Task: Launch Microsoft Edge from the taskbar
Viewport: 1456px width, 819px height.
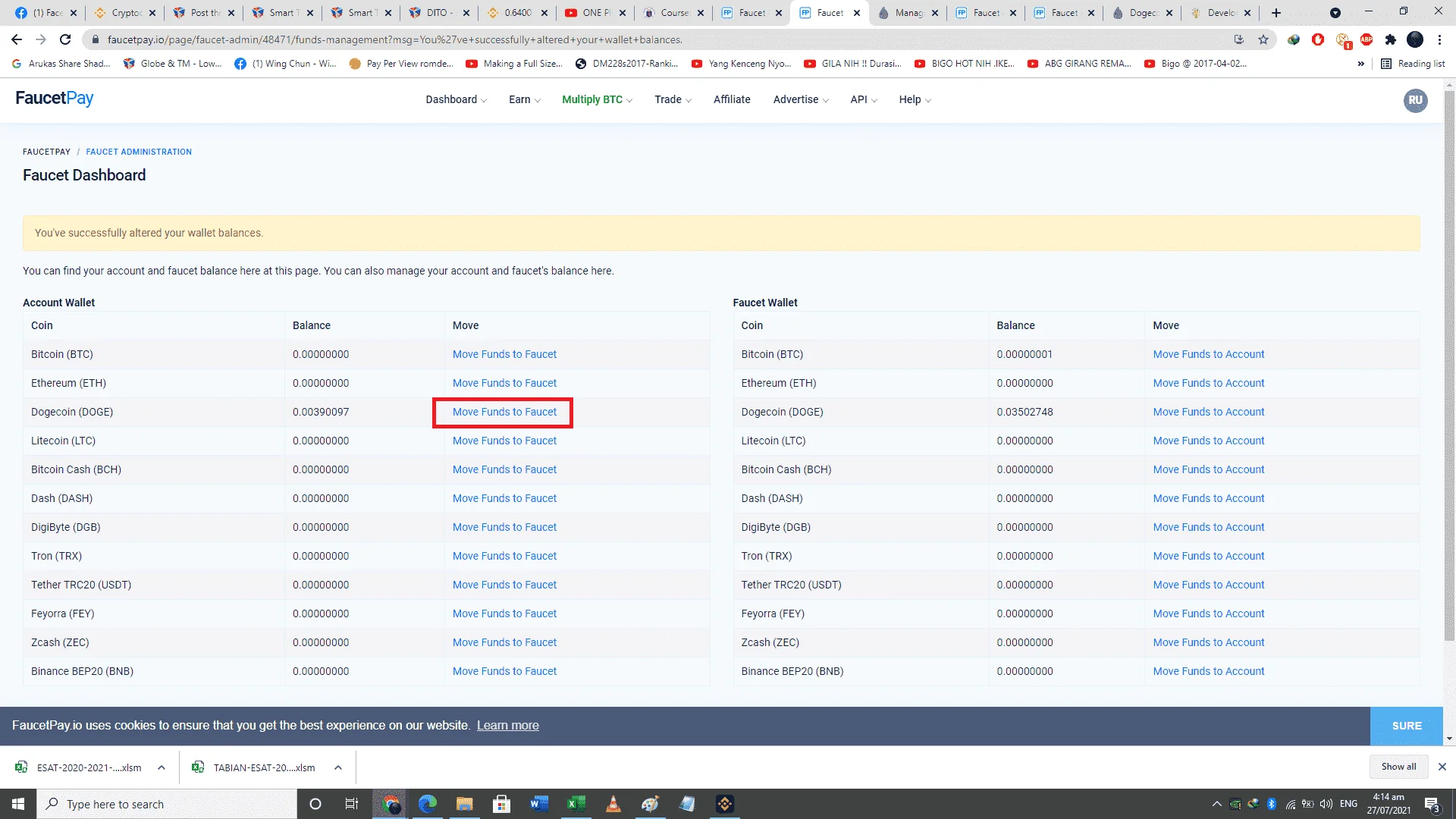Action: tap(428, 804)
